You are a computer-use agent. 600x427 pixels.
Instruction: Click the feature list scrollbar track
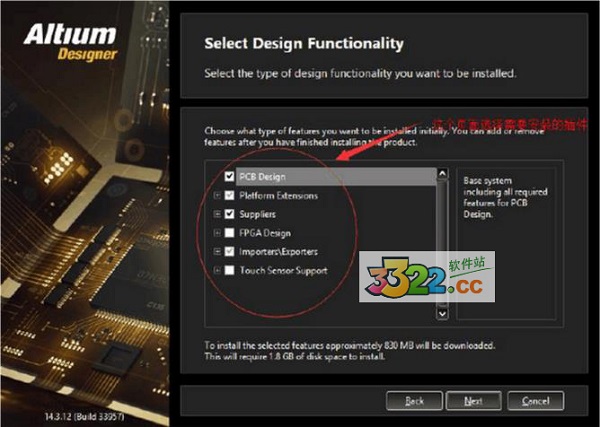click(442, 244)
